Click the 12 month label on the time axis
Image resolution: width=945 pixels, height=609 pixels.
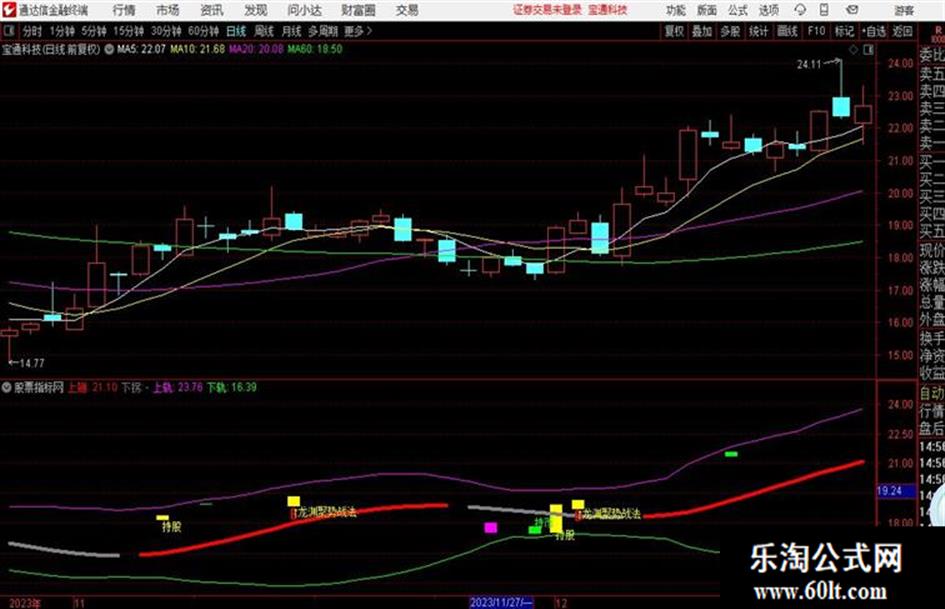coord(561,603)
